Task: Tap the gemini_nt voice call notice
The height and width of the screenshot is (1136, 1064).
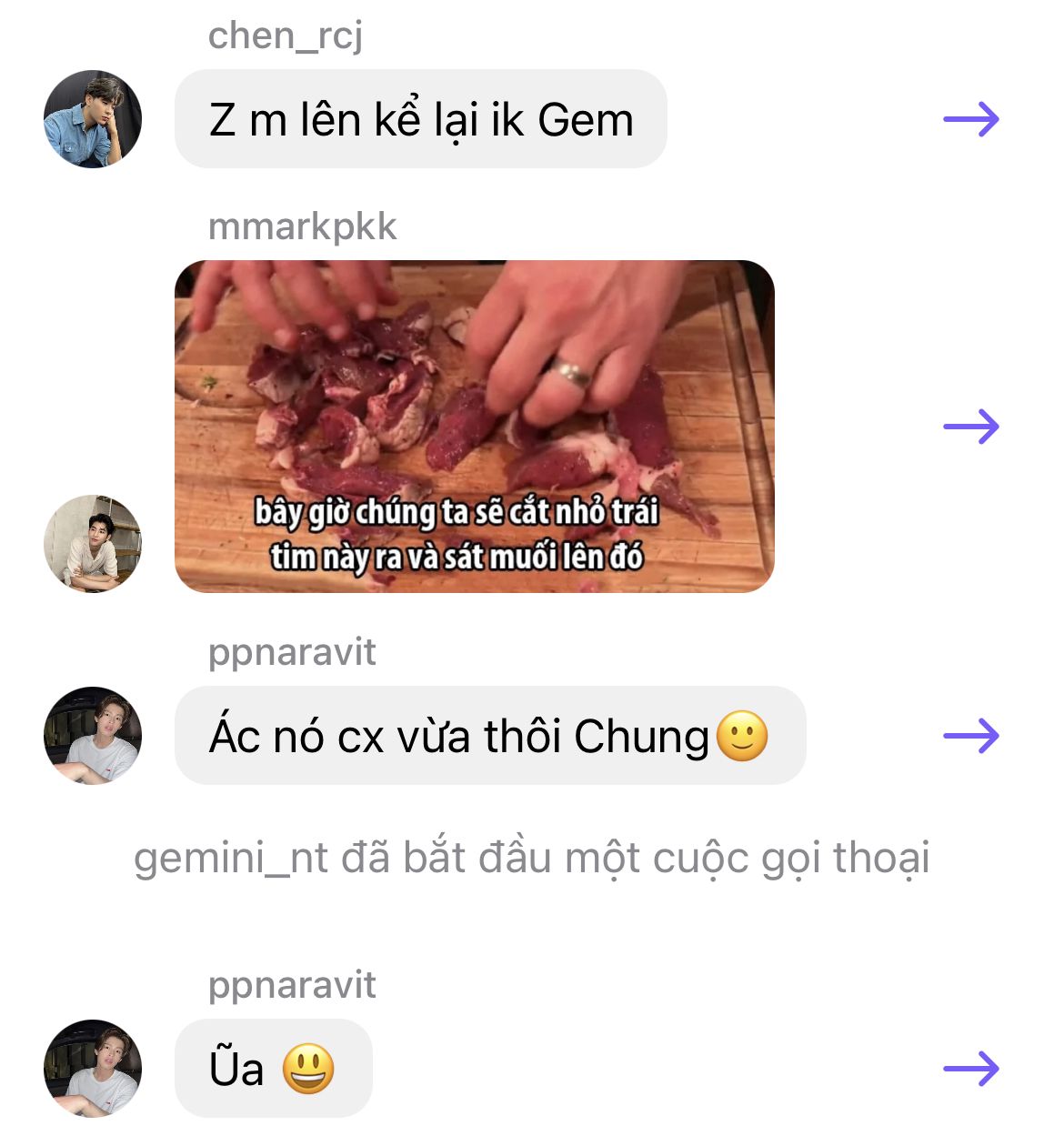Action: point(532,859)
